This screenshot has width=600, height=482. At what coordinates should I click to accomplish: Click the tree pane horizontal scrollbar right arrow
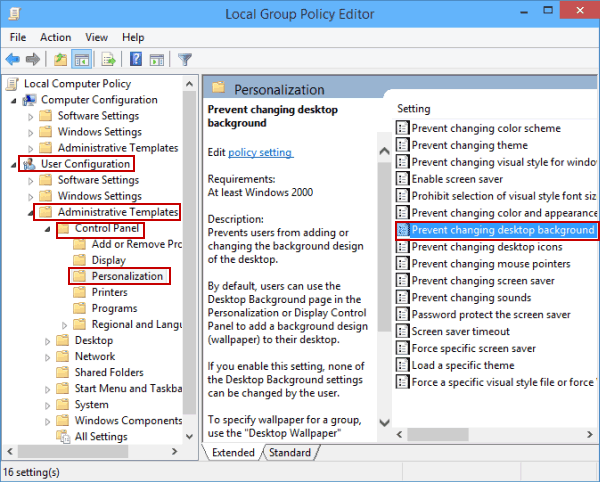pyautogui.click(x=174, y=451)
